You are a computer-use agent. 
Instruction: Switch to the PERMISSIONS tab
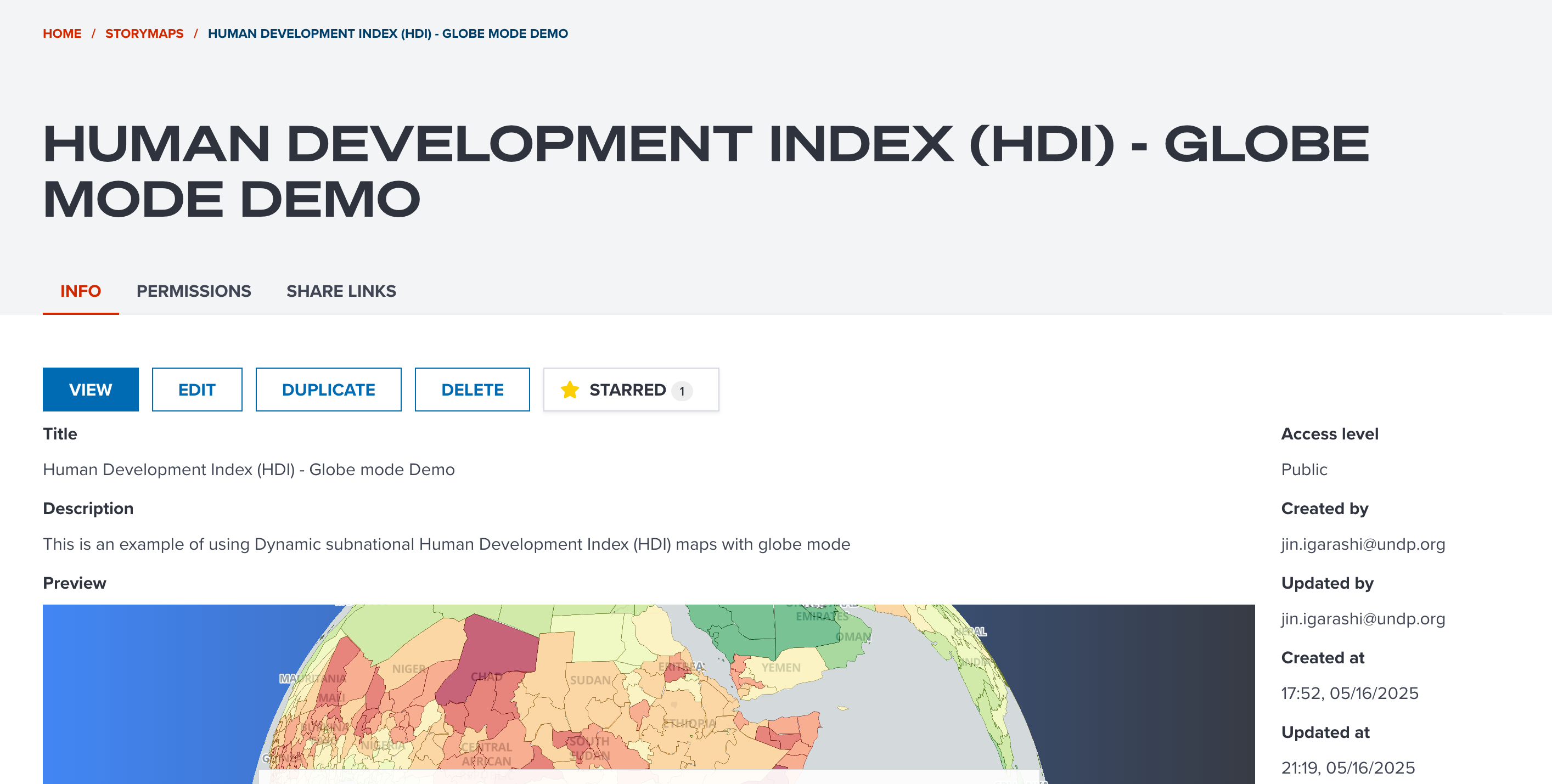(x=193, y=291)
